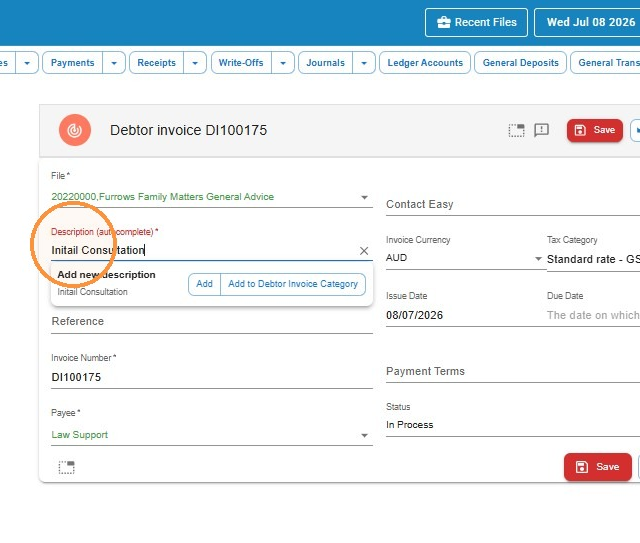This screenshot has width=640, height=543.
Task: Click the dashed-box layout icon in header
Action: (516, 130)
